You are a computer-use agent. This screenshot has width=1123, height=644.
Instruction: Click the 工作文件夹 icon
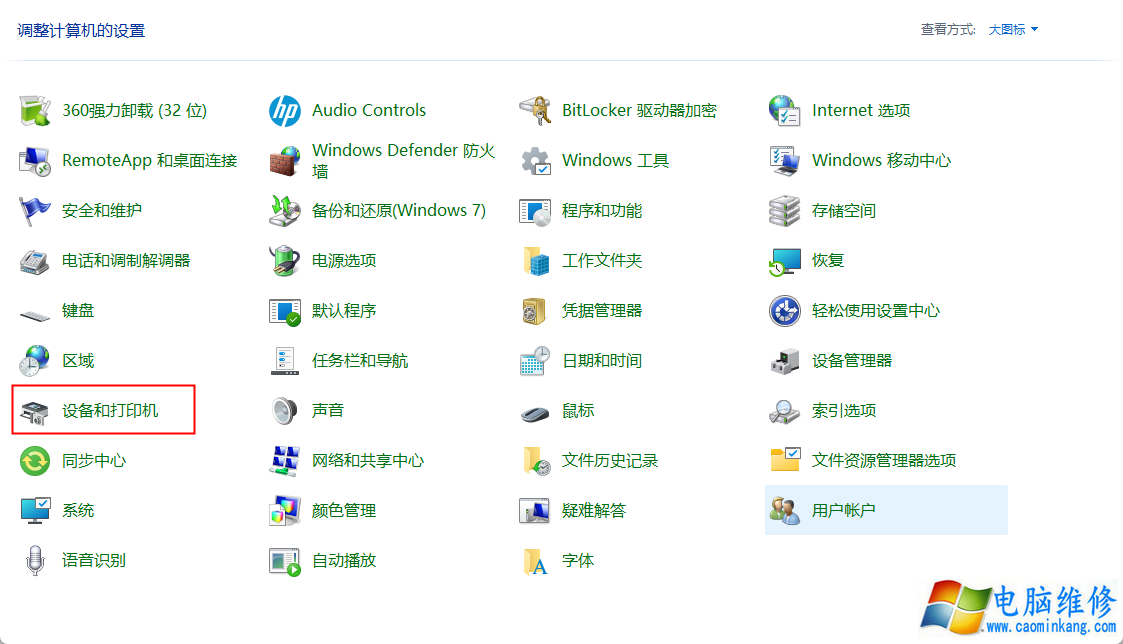point(534,261)
